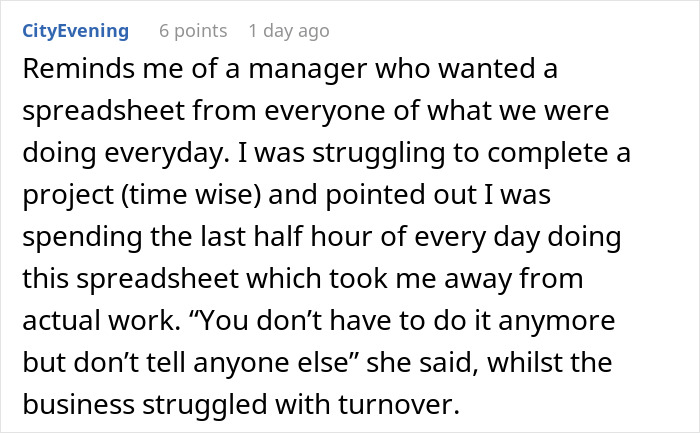The height and width of the screenshot is (433, 700).
Task: Click the word 'complete' in the comment
Action: pyautogui.click(x=547, y=153)
